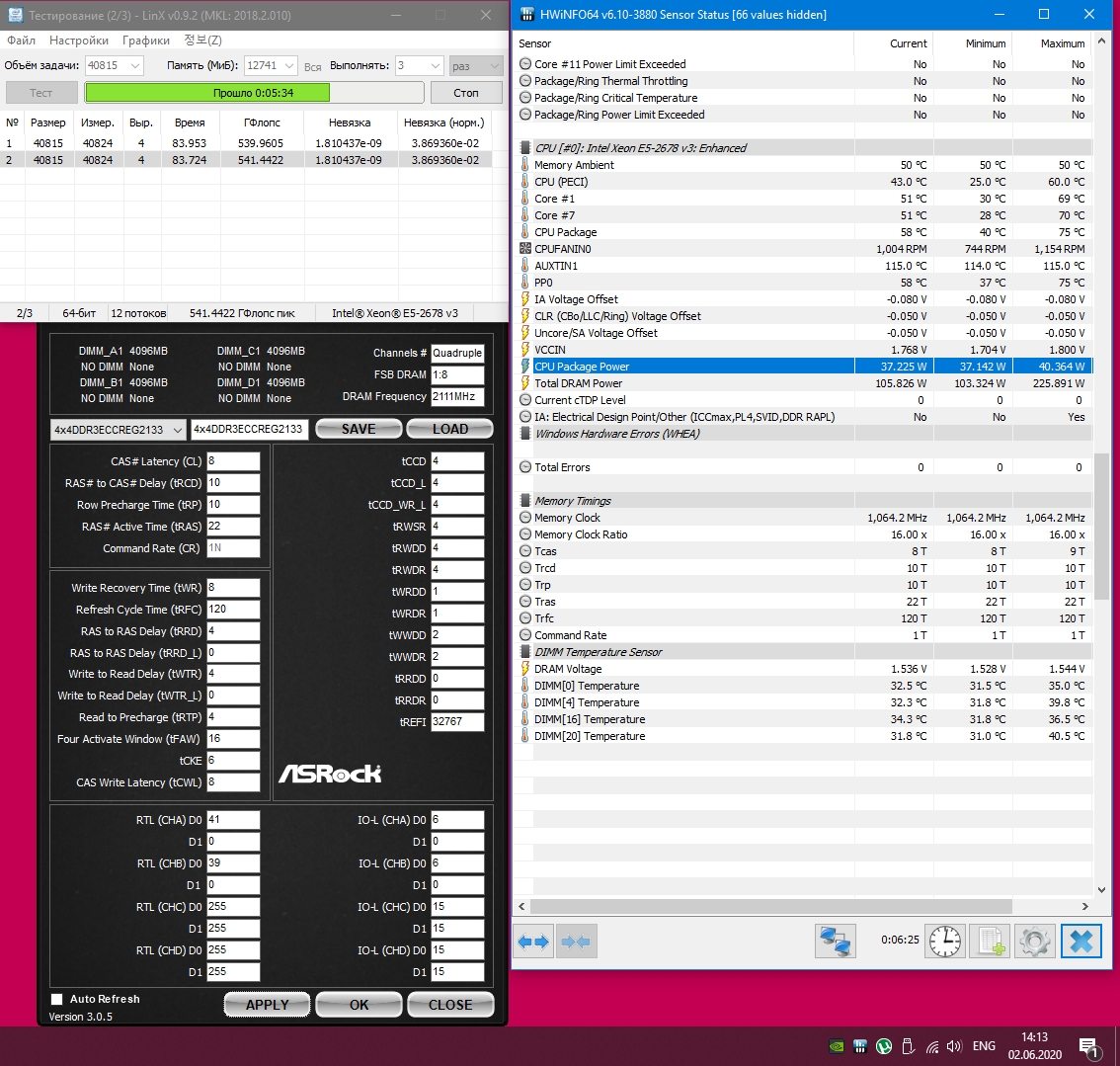Click the tREFI value field
The height and width of the screenshot is (1066, 1120).
point(457,721)
